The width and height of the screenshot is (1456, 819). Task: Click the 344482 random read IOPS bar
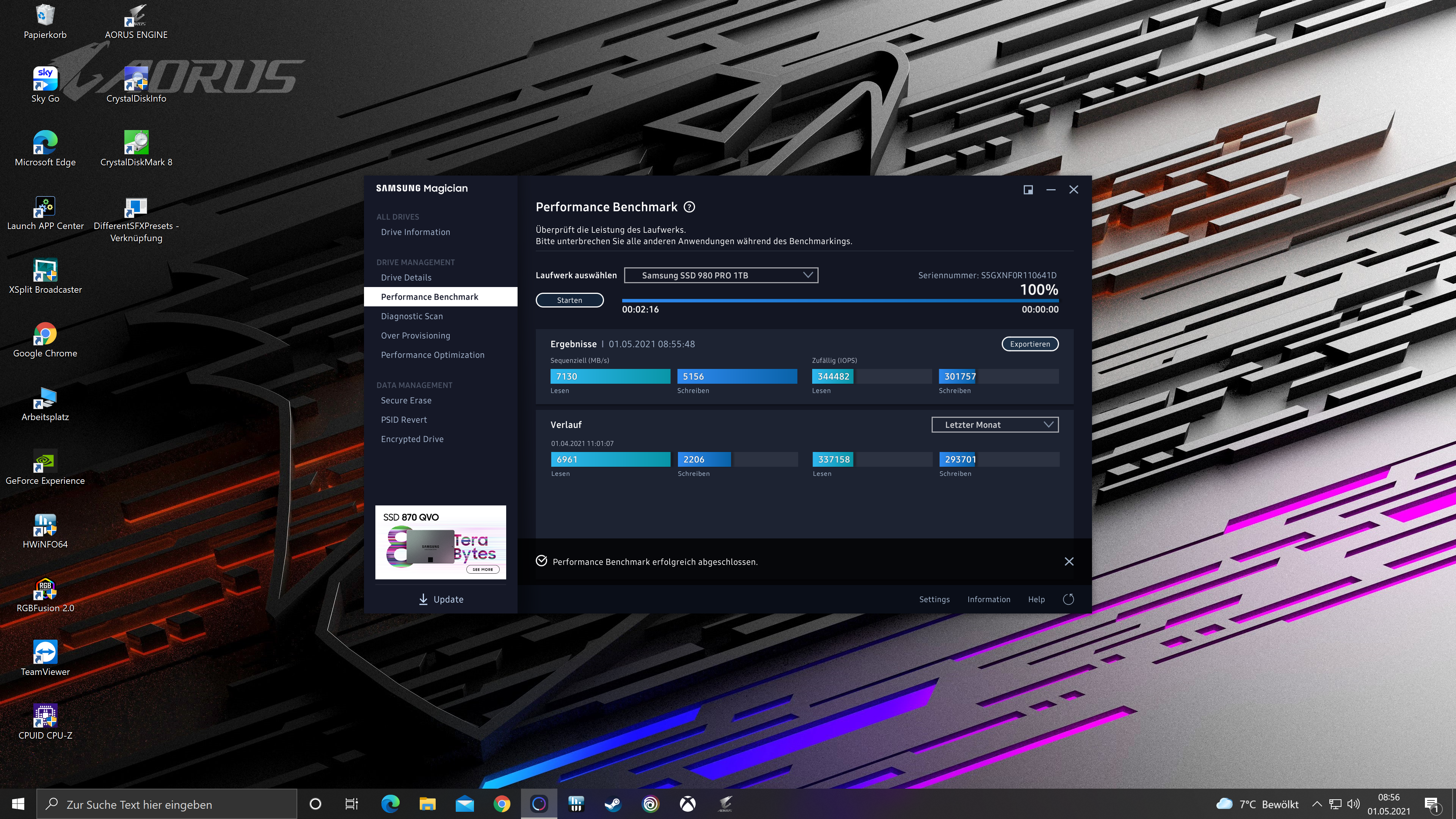(x=872, y=376)
